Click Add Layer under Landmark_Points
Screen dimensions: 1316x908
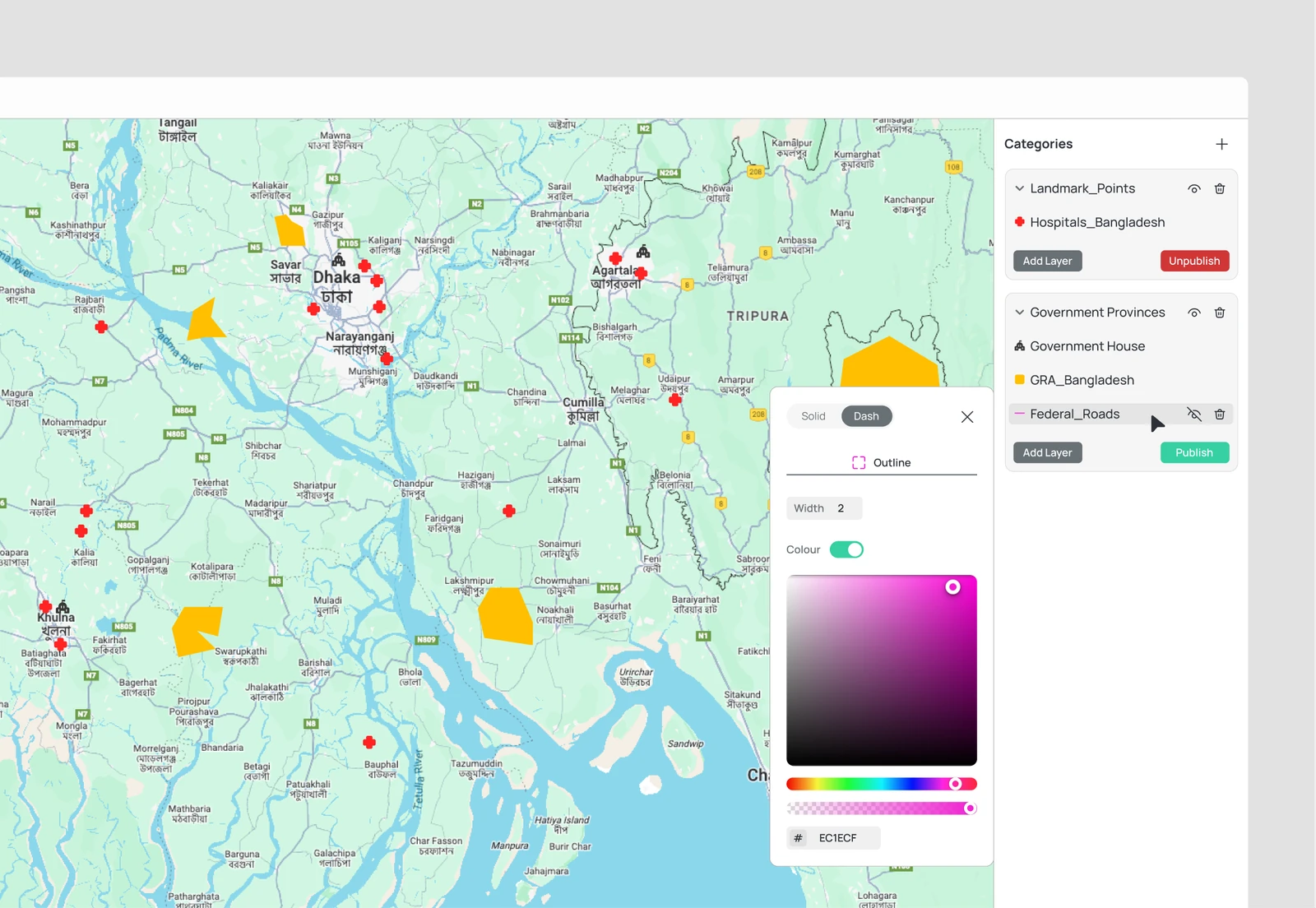tap(1048, 261)
